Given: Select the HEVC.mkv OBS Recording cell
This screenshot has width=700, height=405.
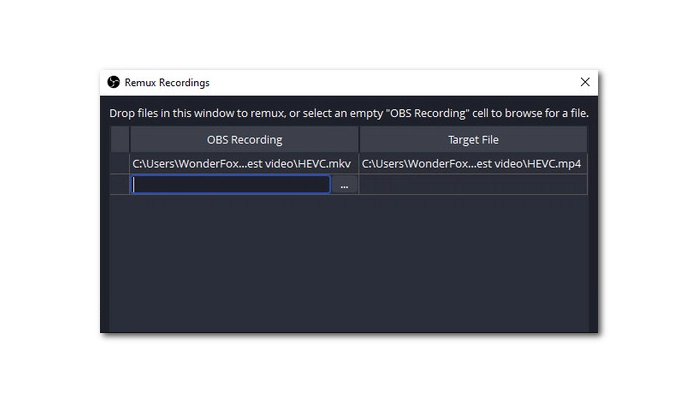Looking at the screenshot, I should tap(244, 163).
